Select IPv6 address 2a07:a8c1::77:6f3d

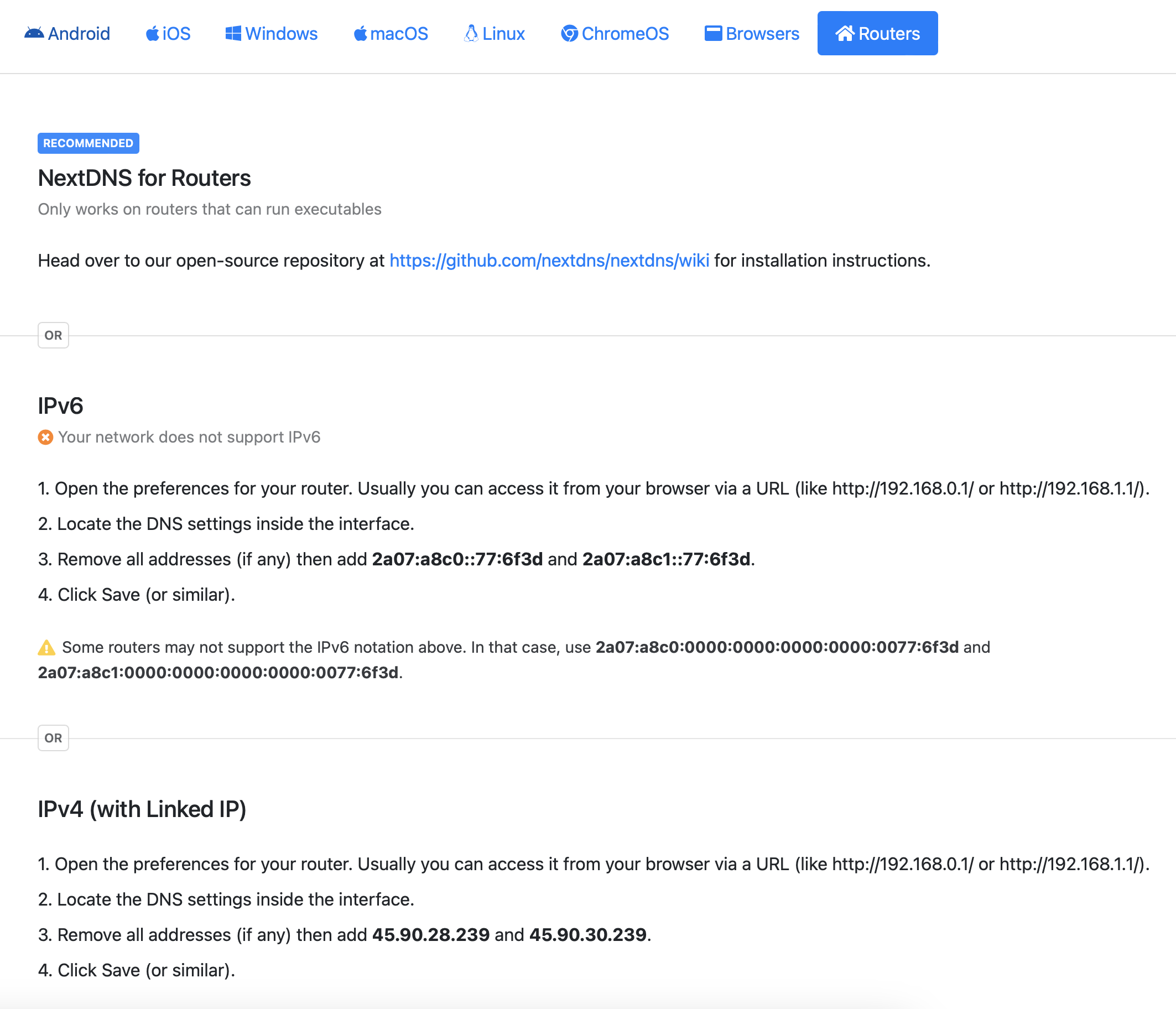point(667,559)
